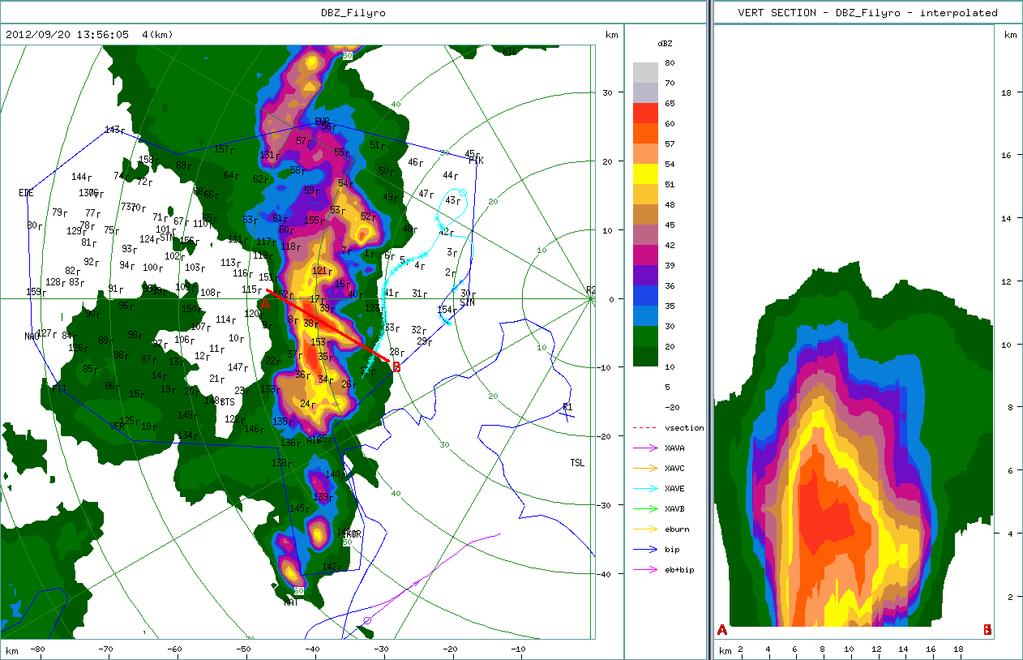1023x660 pixels.
Task: Click the 18 km tick on the height axis
Action: pyautogui.click(x=1006, y=93)
